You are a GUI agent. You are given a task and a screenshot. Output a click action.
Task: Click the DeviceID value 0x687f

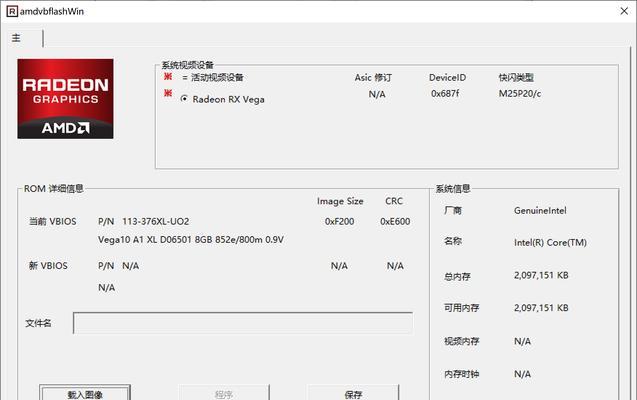[445, 94]
